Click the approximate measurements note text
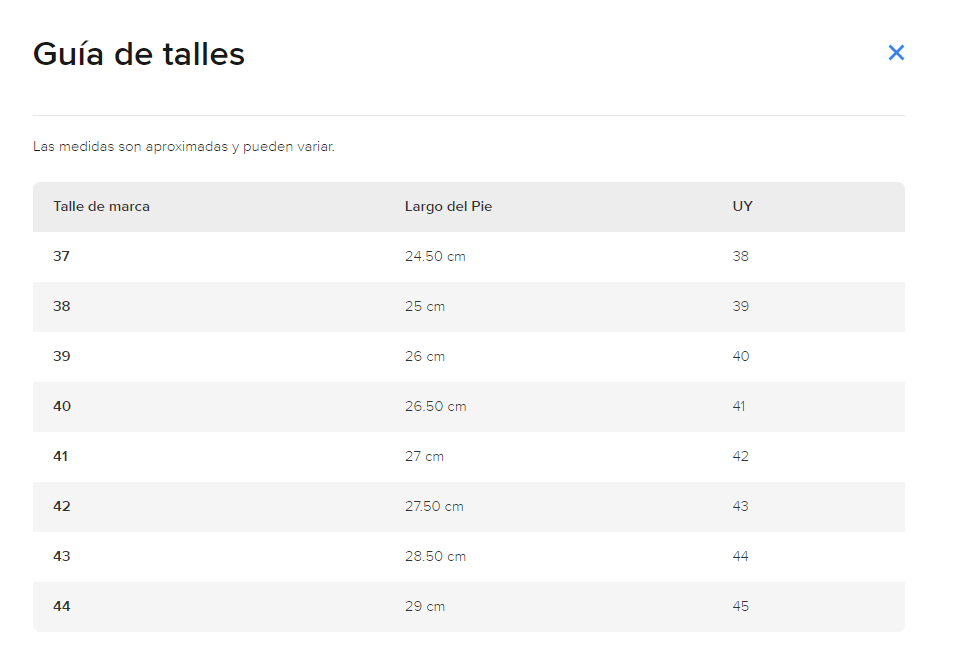 tap(184, 147)
